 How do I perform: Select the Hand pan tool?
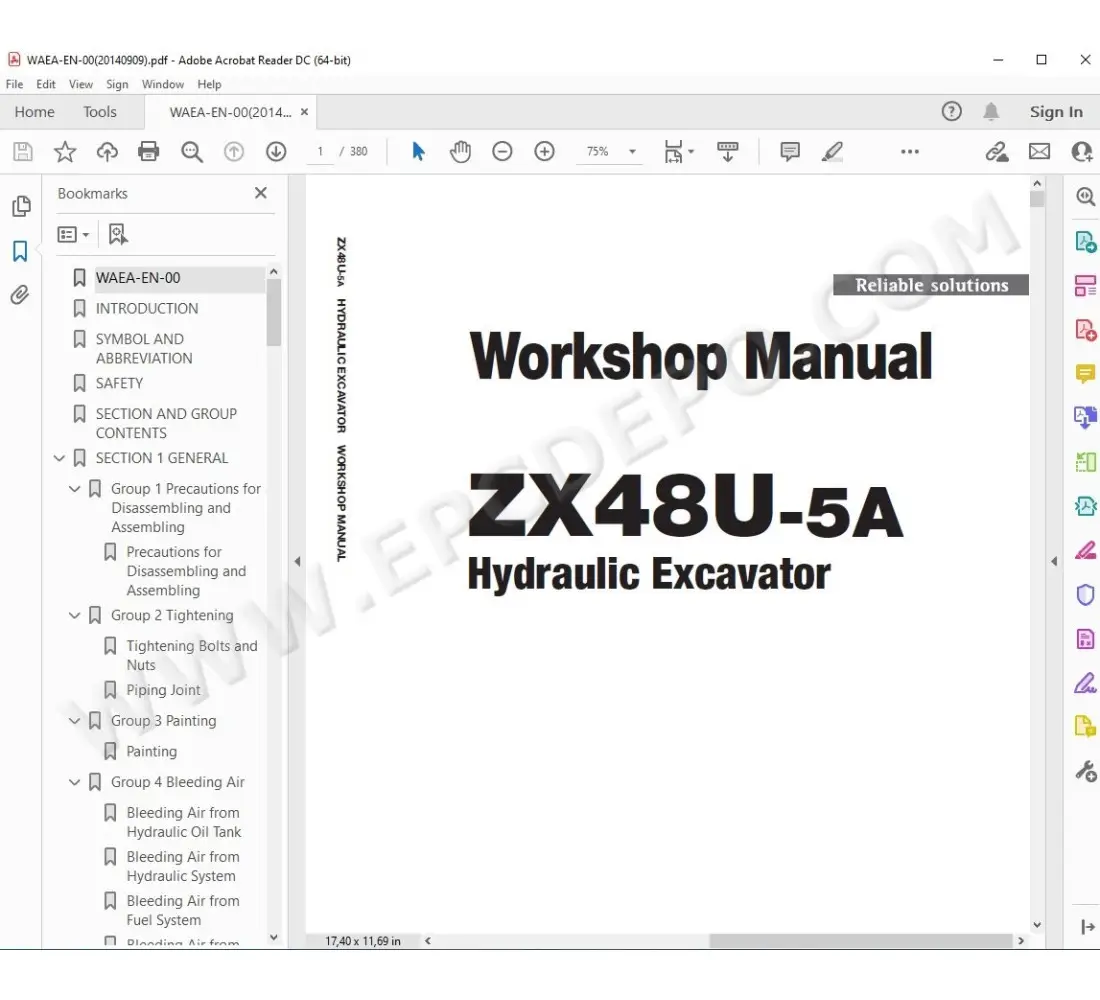460,152
